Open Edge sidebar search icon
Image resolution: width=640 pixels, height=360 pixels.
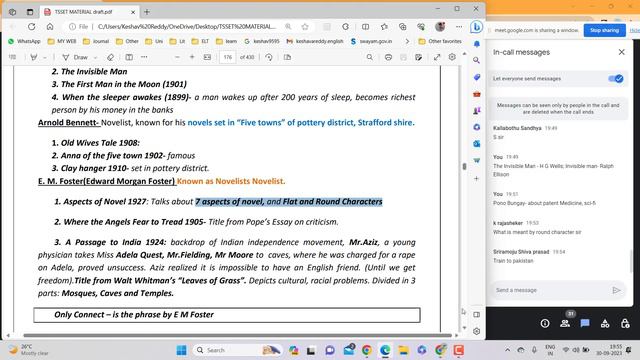tap(476, 60)
